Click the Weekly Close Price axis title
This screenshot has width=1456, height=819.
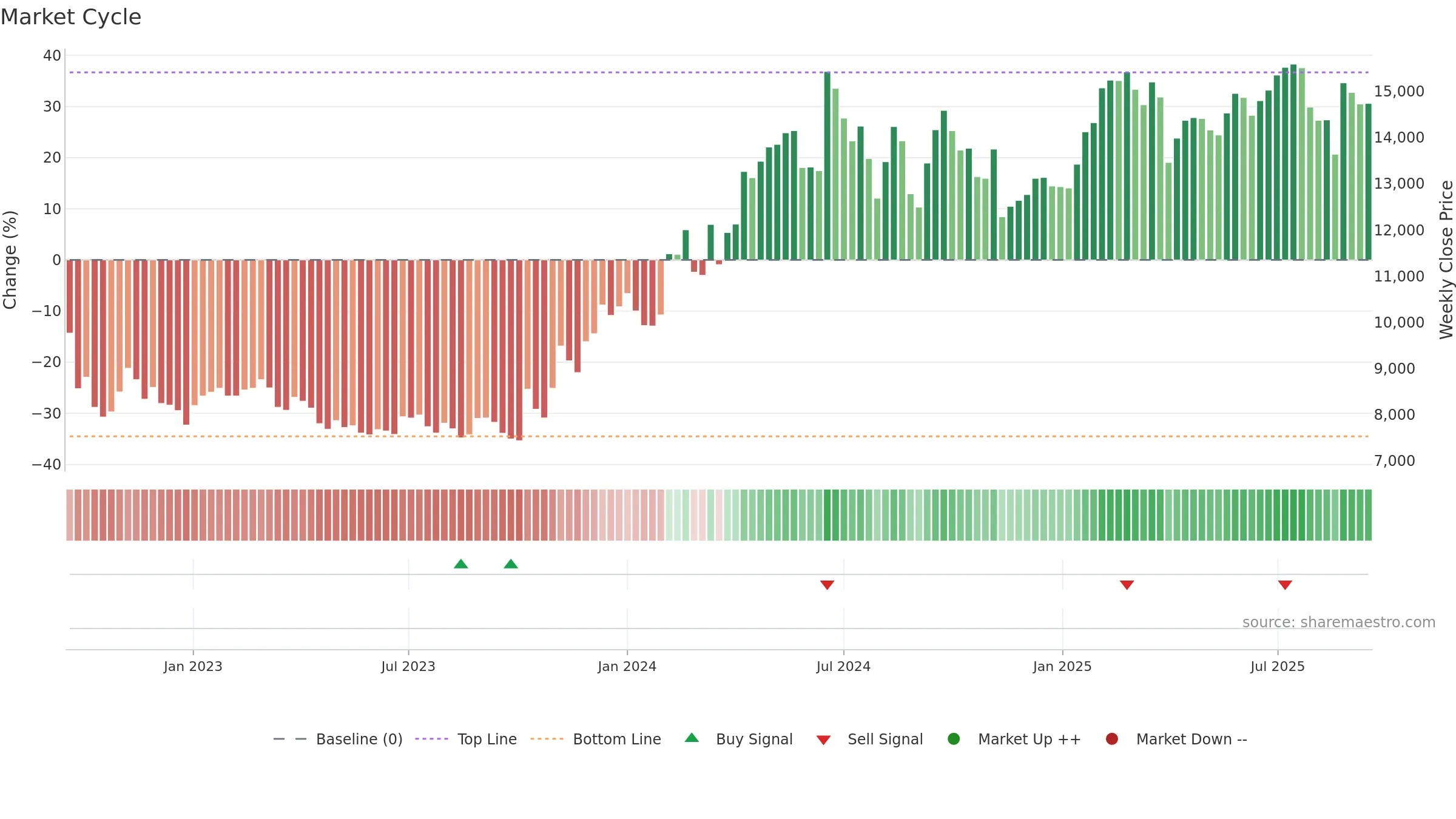1446,260
